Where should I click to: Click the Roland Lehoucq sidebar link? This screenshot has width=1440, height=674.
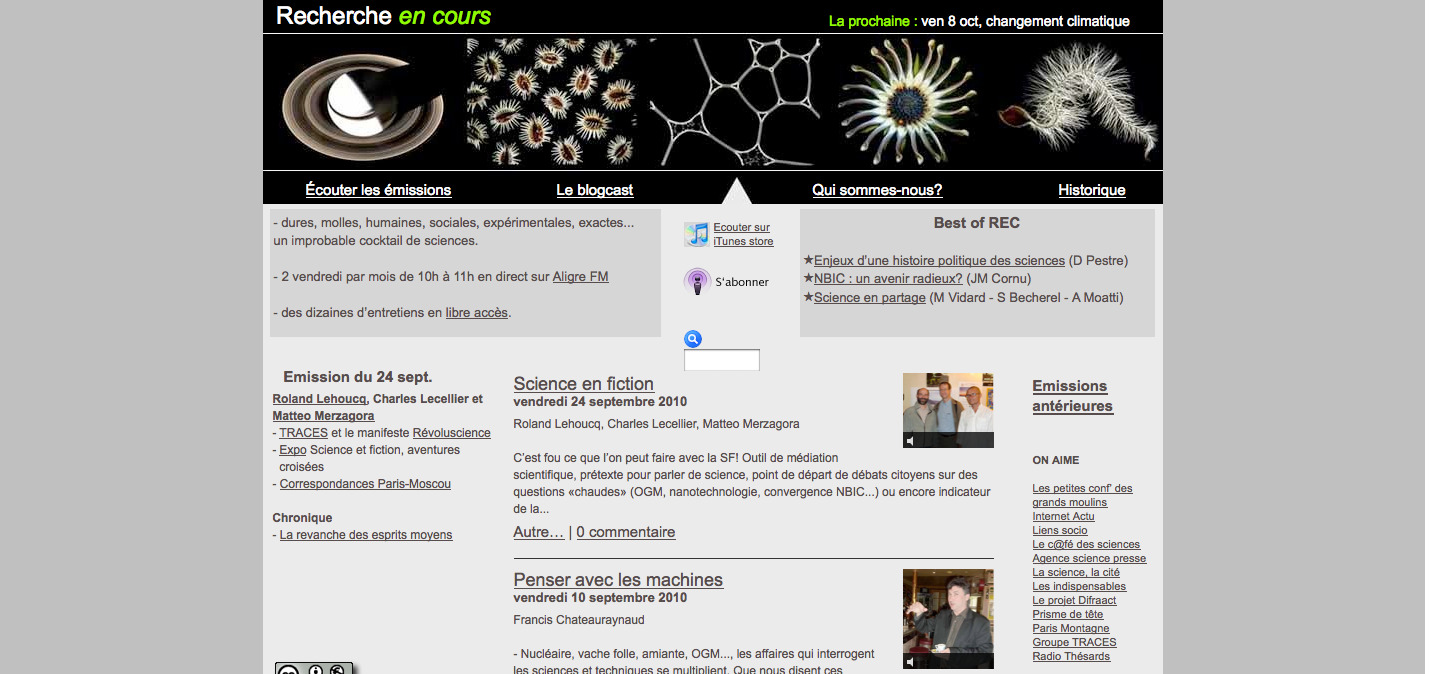319,399
